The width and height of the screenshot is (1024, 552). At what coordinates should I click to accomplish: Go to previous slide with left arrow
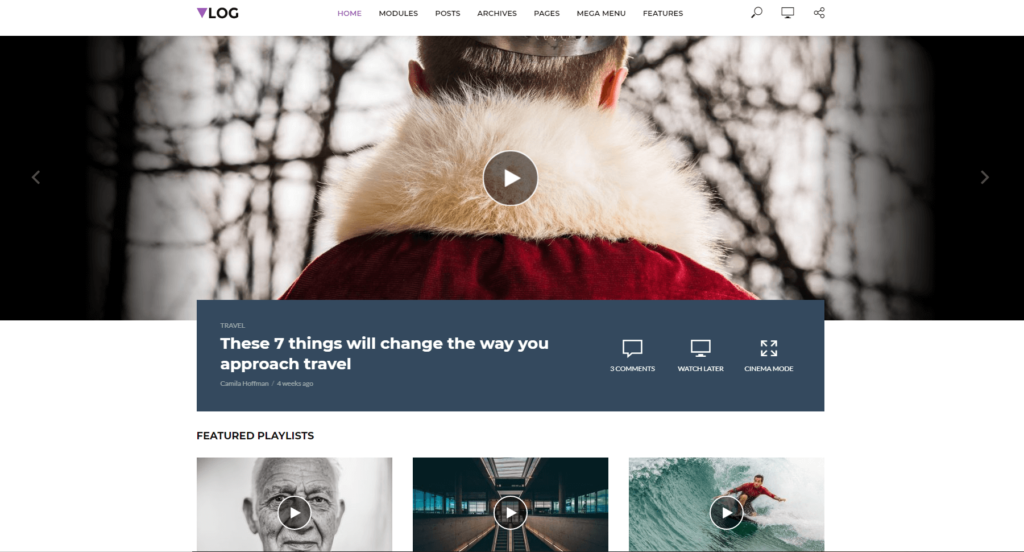(x=36, y=177)
